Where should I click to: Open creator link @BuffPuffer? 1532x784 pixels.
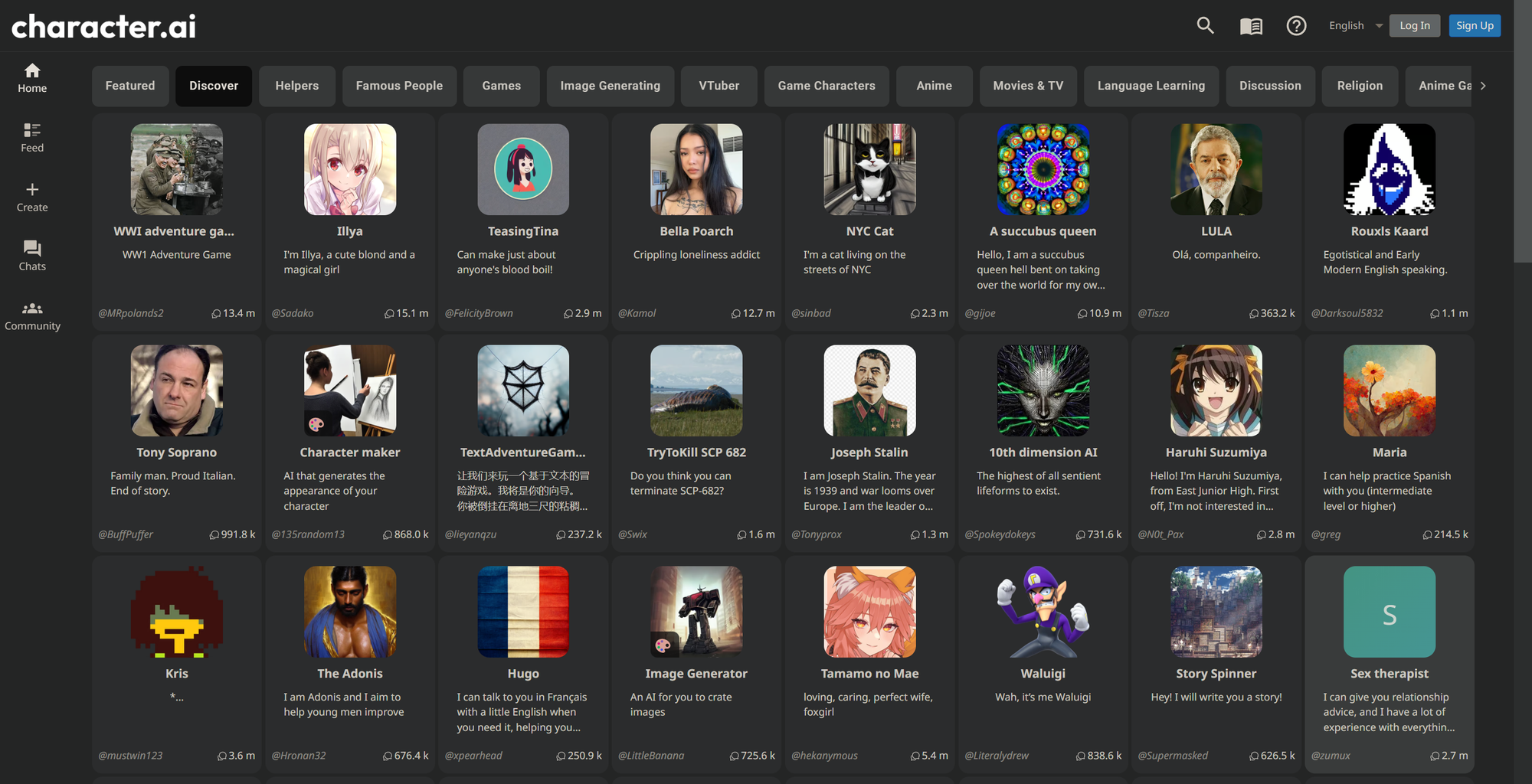point(126,534)
